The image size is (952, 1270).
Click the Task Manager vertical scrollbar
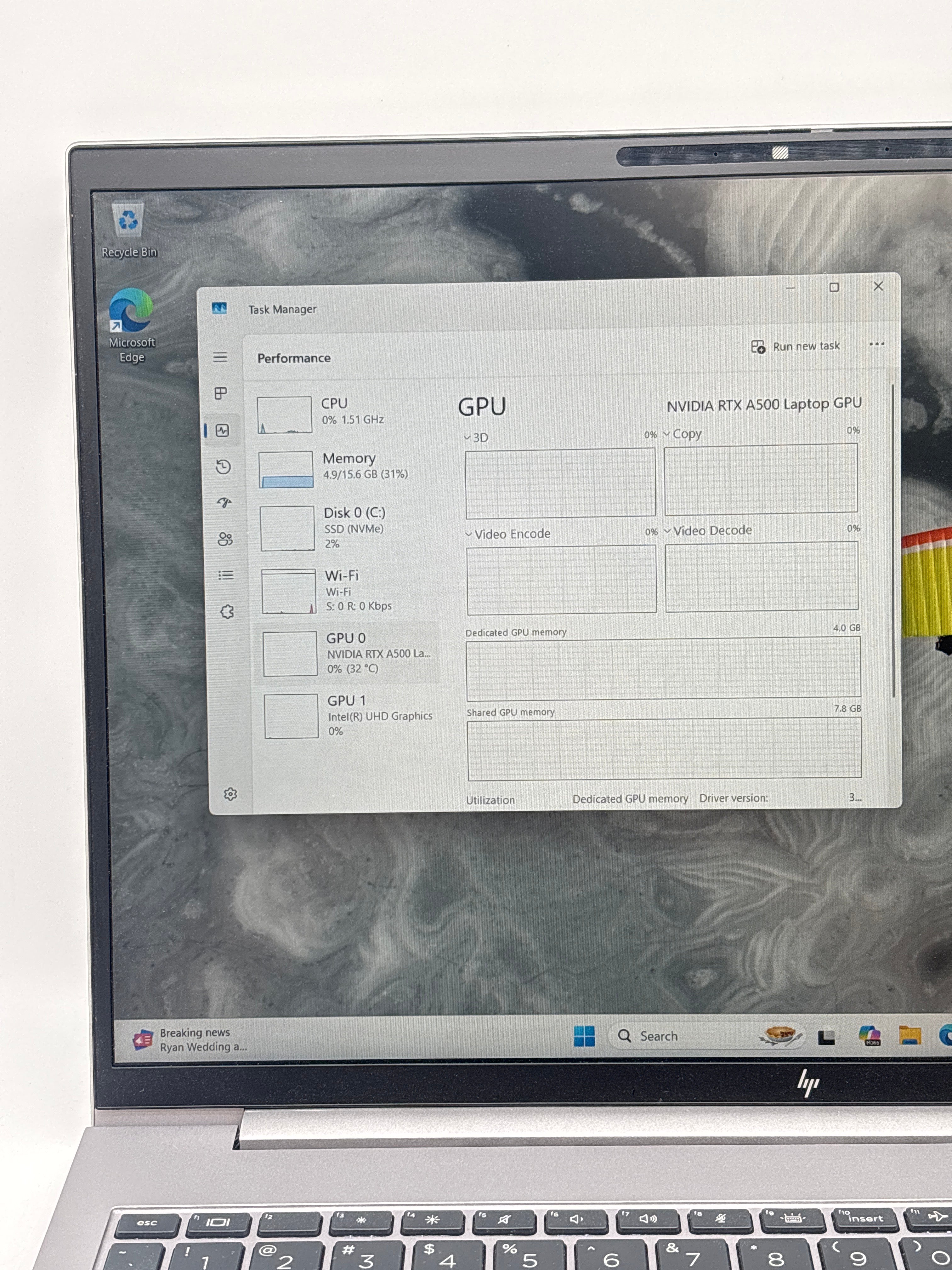(893, 541)
